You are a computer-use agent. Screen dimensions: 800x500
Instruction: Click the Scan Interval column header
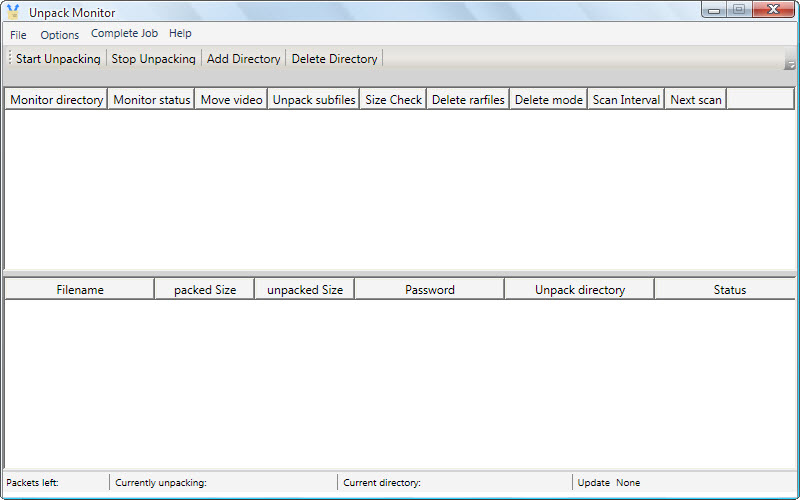tap(626, 100)
